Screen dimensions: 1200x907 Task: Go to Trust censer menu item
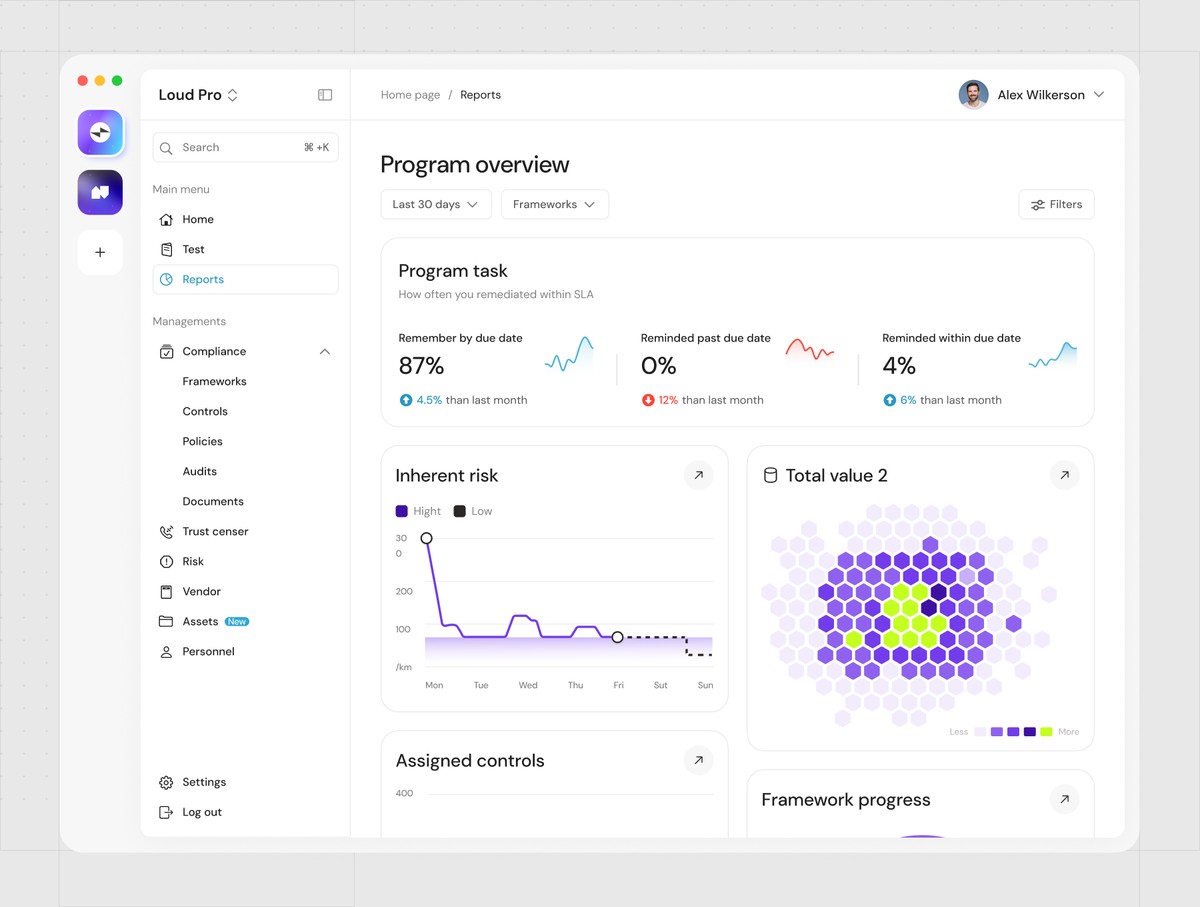tap(214, 531)
